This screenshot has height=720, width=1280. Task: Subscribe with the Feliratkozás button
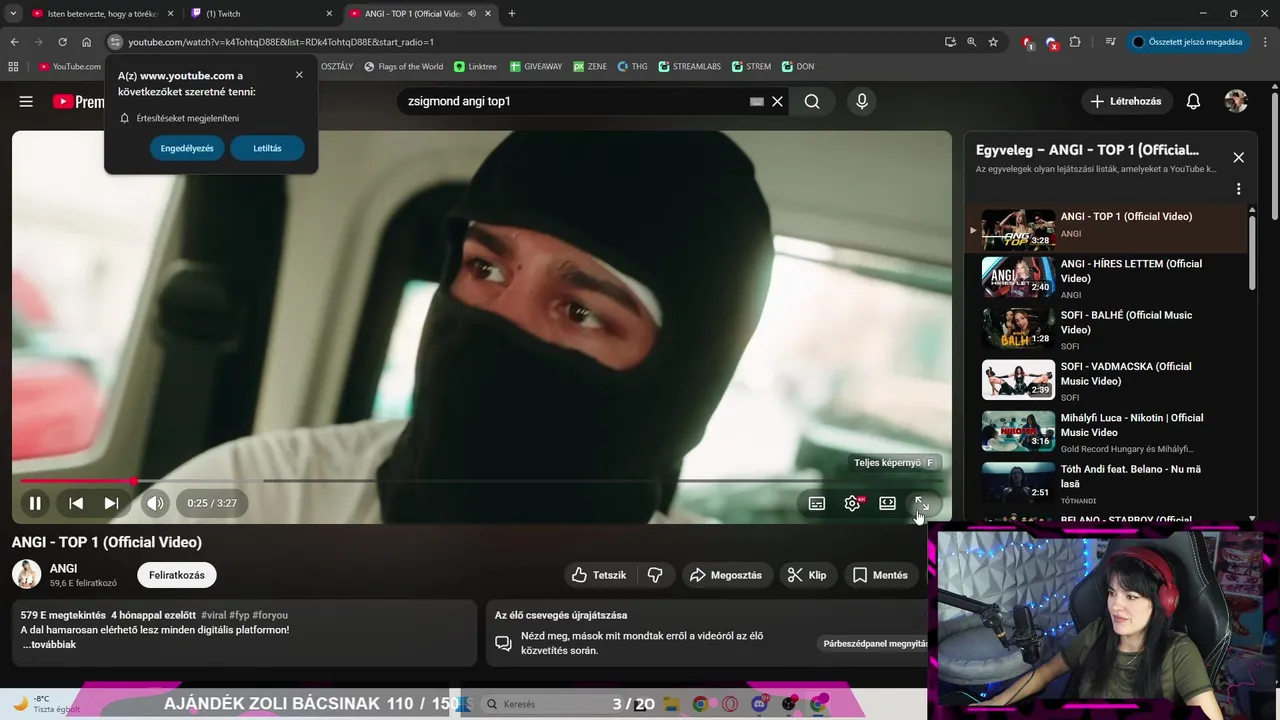[x=177, y=575]
